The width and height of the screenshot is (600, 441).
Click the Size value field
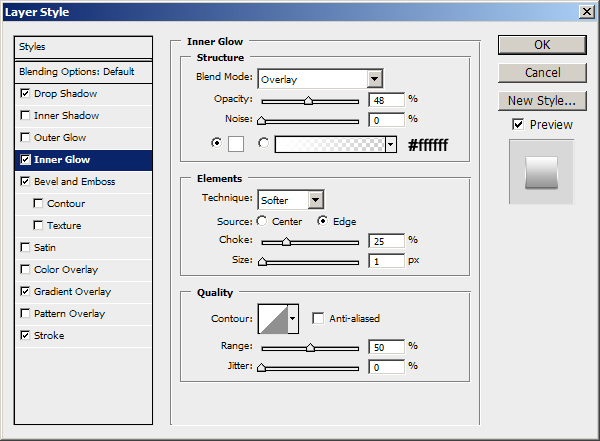click(x=386, y=261)
